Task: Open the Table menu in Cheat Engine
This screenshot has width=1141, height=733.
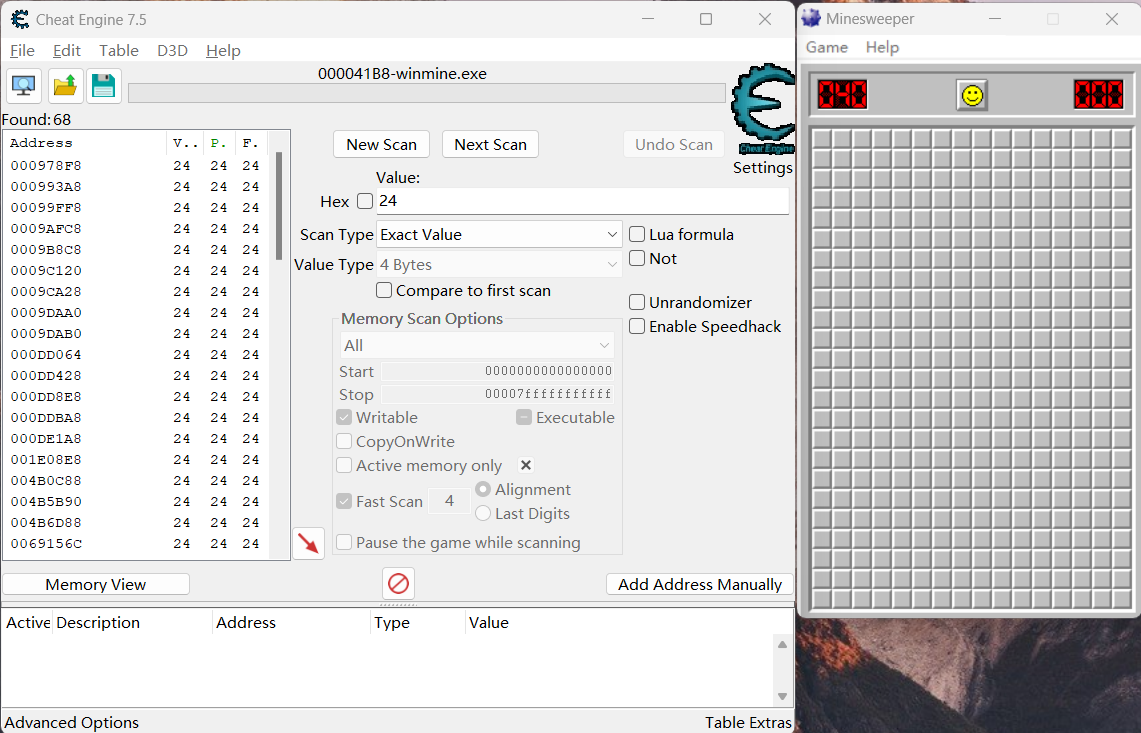Action: [119, 51]
